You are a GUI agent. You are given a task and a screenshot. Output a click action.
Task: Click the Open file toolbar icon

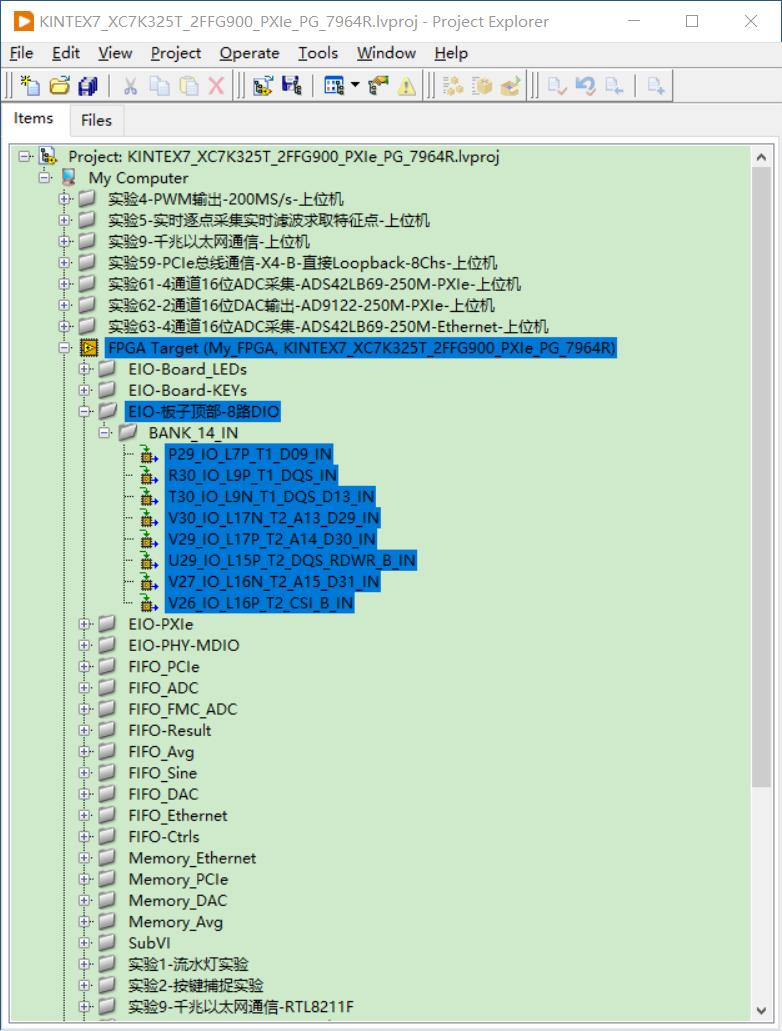pyautogui.click(x=59, y=85)
